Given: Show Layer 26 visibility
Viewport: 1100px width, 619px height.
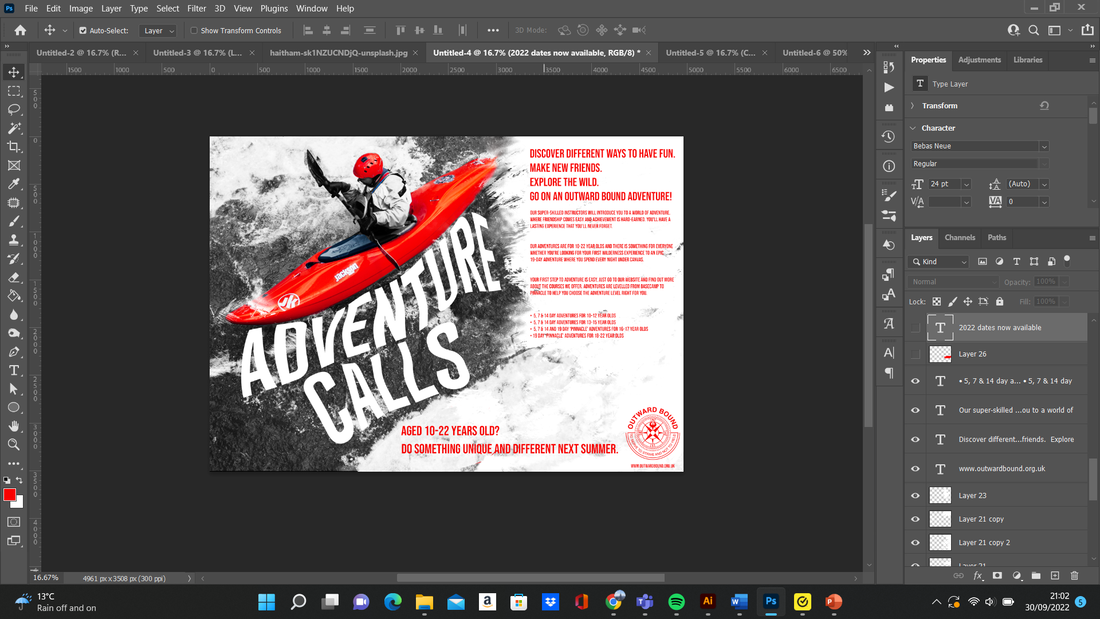Looking at the screenshot, I should (x=915, y=354).
